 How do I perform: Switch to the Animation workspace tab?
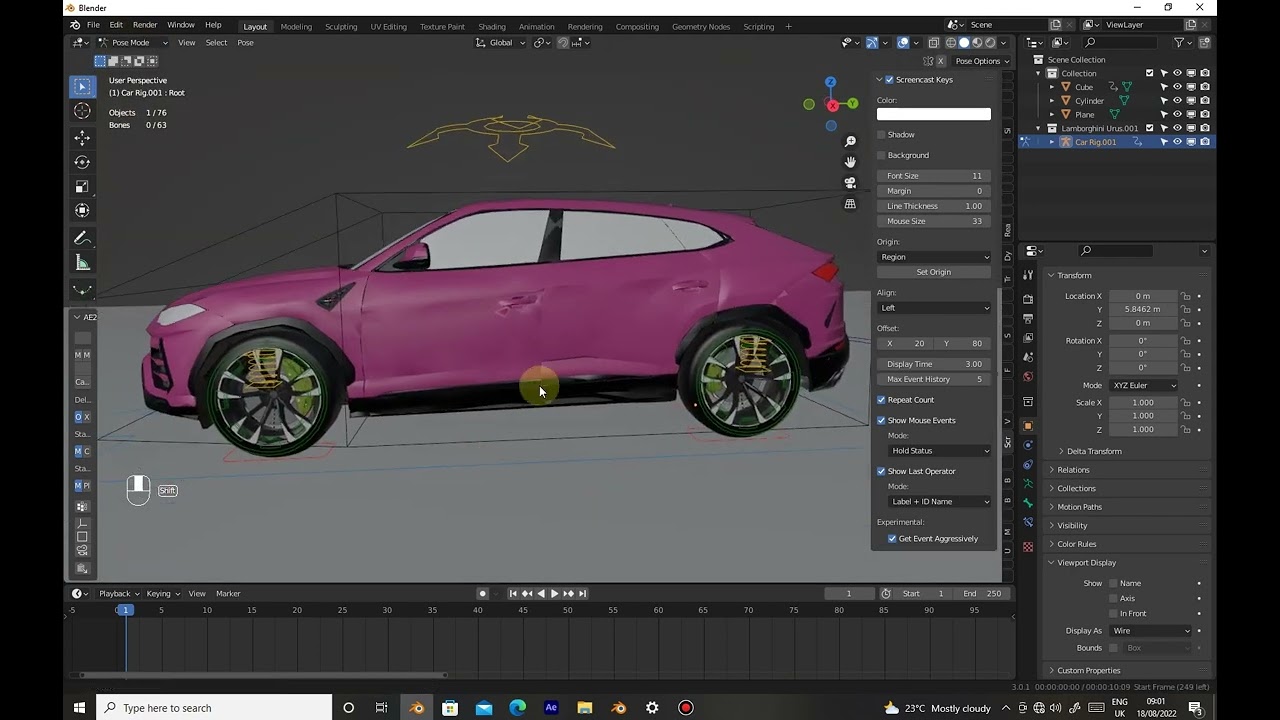point(536,27)
